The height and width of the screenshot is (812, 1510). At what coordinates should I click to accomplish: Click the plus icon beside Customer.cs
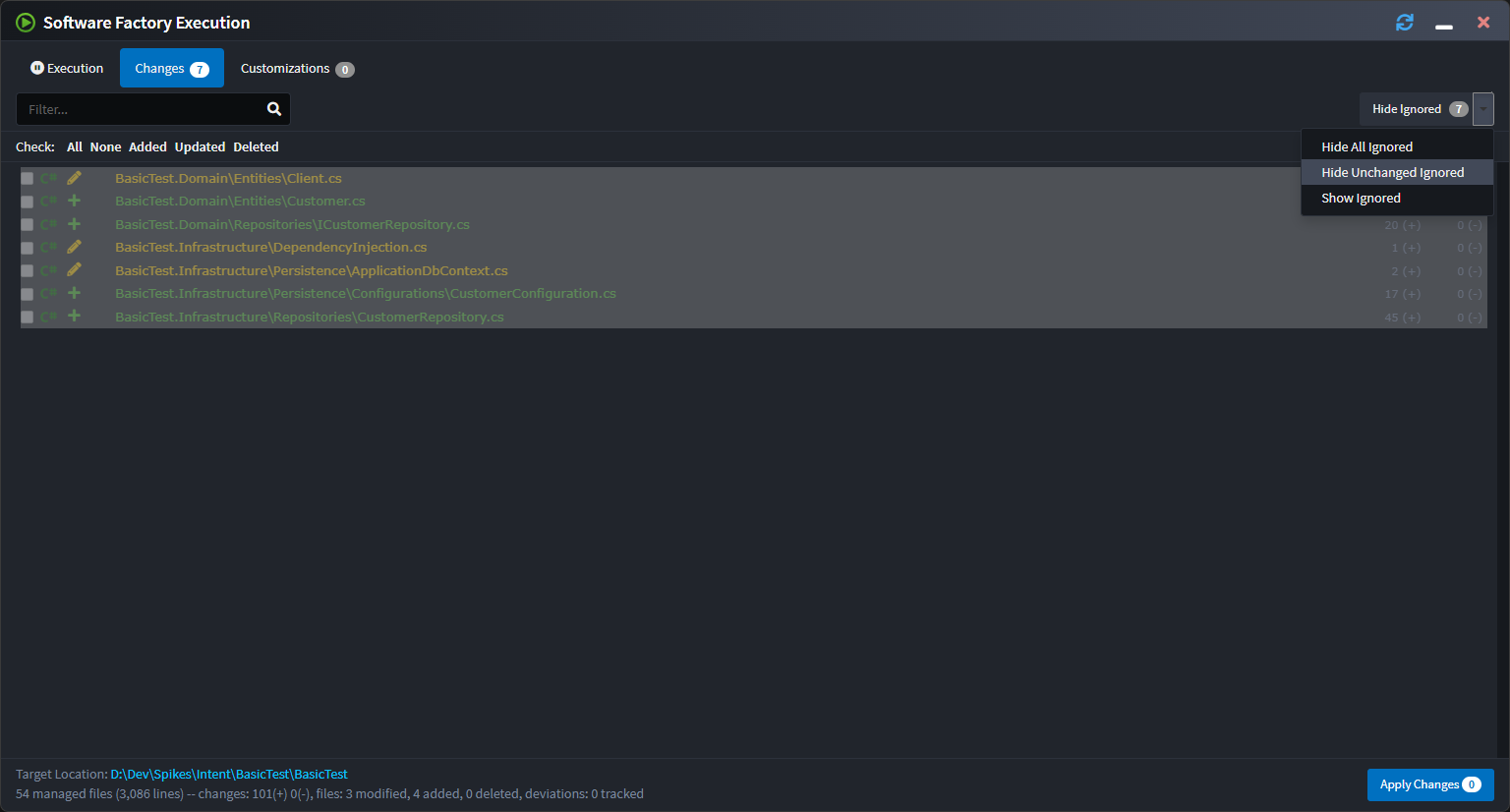pyautogui.click(x=73, y=201)
